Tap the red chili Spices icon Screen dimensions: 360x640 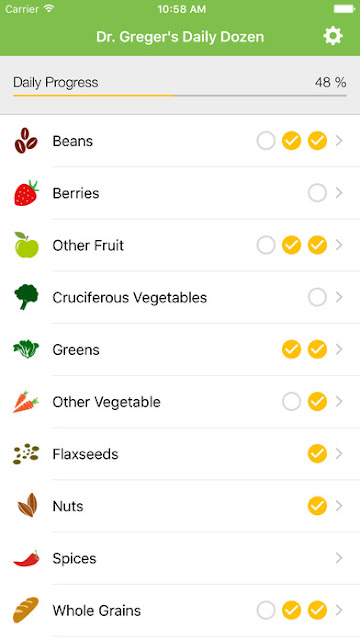point(26,558)
